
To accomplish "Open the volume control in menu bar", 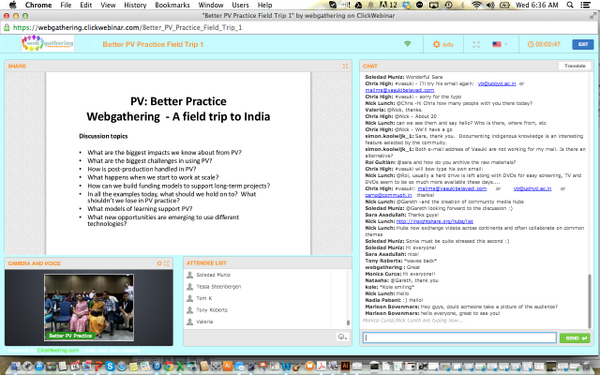I will coord(490,5).
